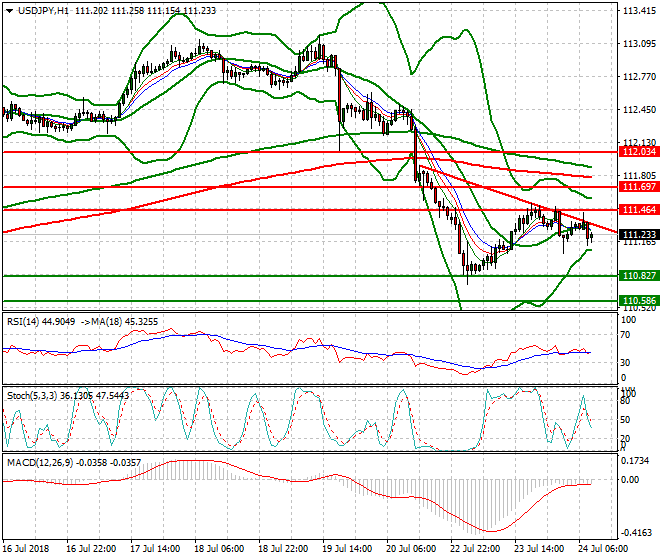Select the 111.464 red resistance level label

coord(639,209)
